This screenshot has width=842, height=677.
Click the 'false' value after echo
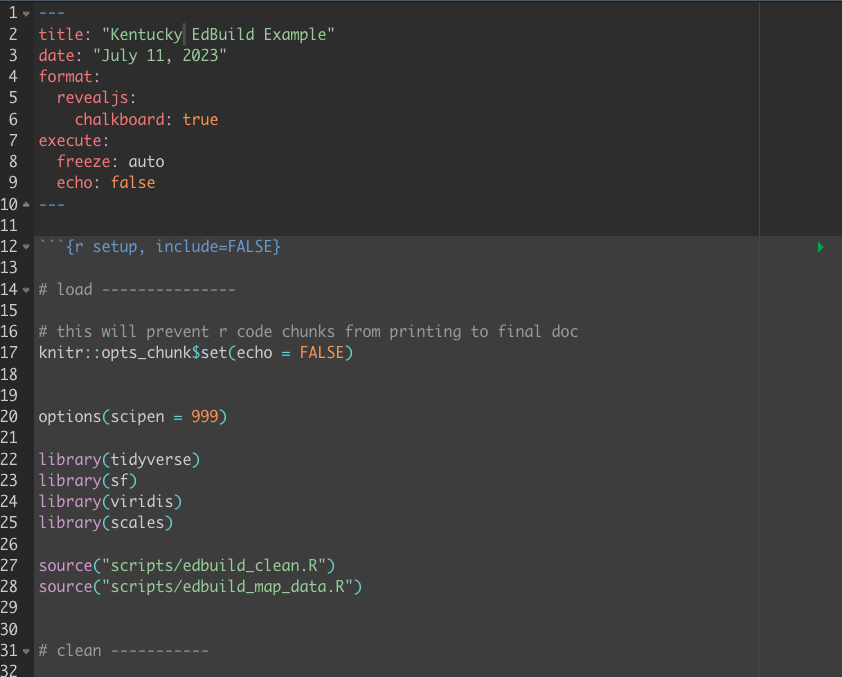[133, 183]
